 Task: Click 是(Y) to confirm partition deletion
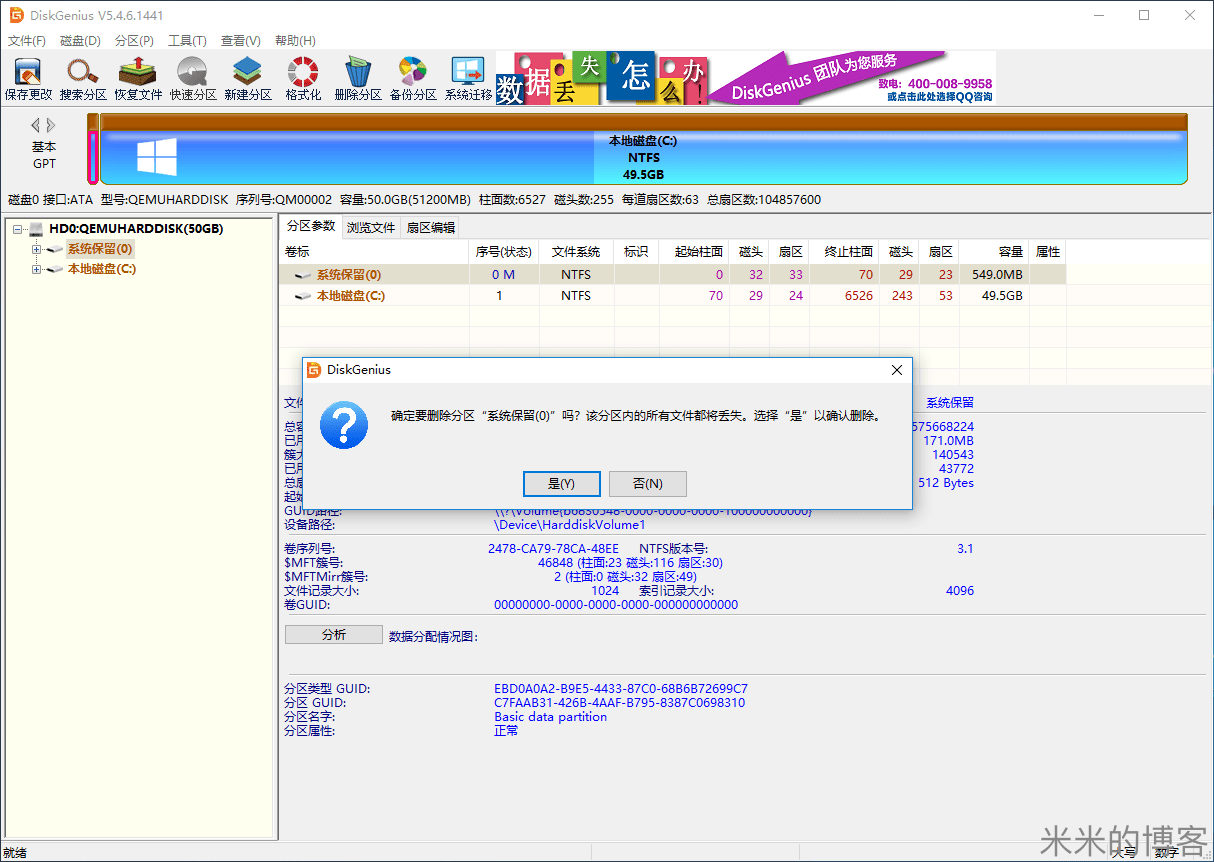(x=561, y=483)
